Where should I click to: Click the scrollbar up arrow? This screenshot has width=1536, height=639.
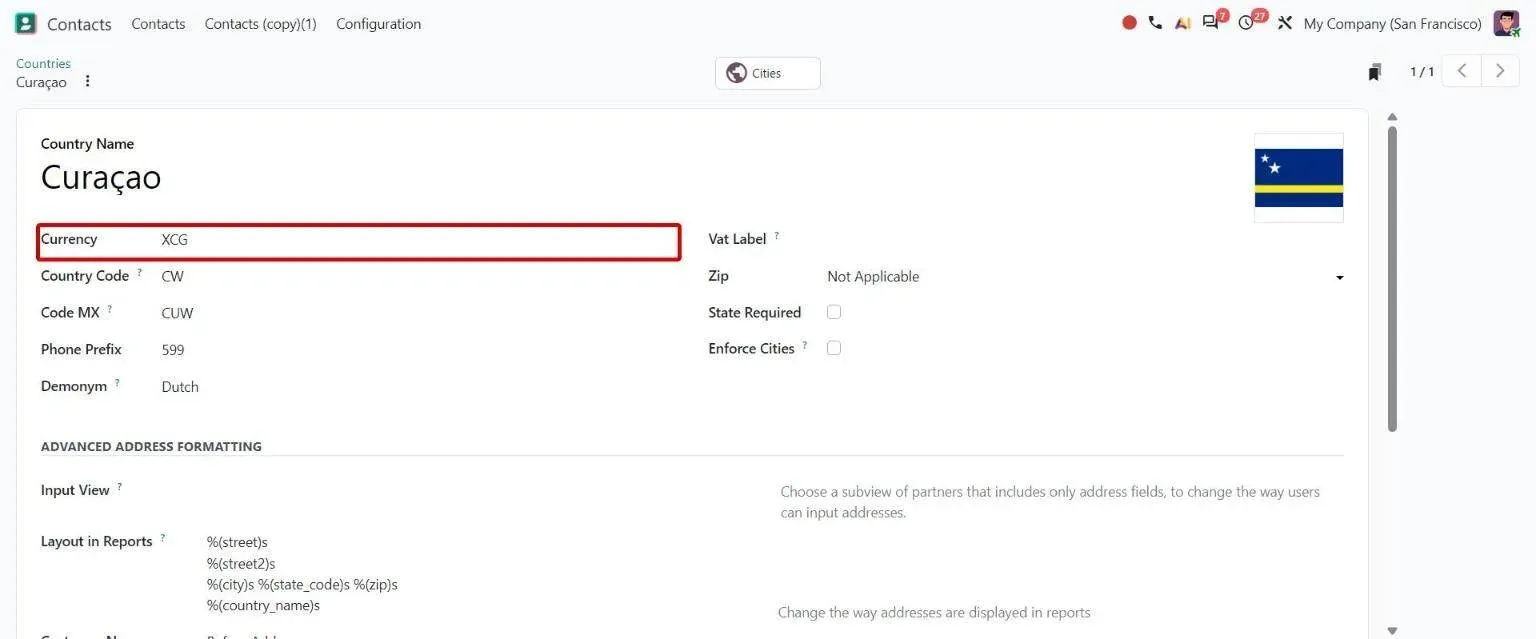coord(1392,117)
